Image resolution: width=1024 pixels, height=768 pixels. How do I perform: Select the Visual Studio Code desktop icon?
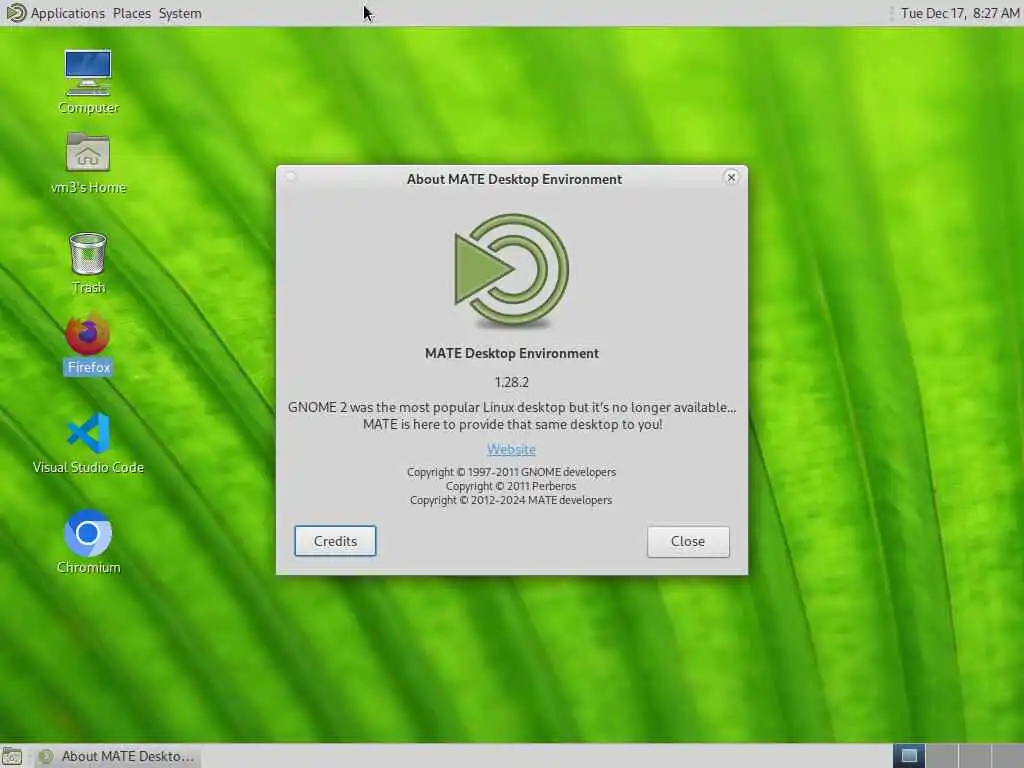pyautogui.click(x=88, y=443)
